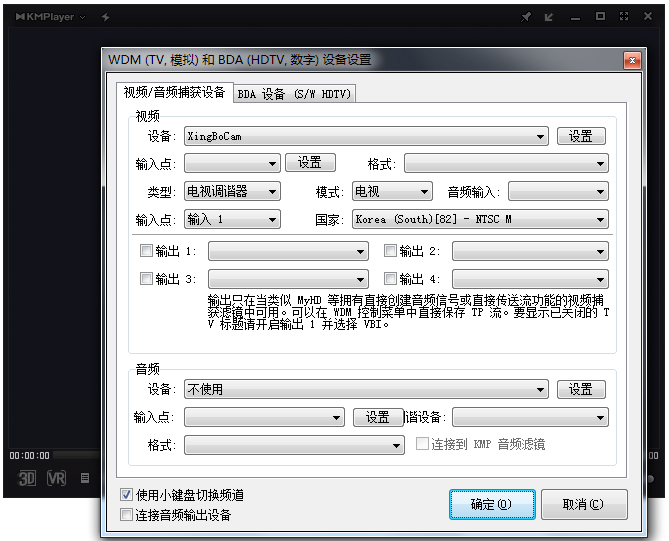Enable VR mode in KMPlayer
The height and width of the screenshot is (541, 669).
tap(56, 478)
